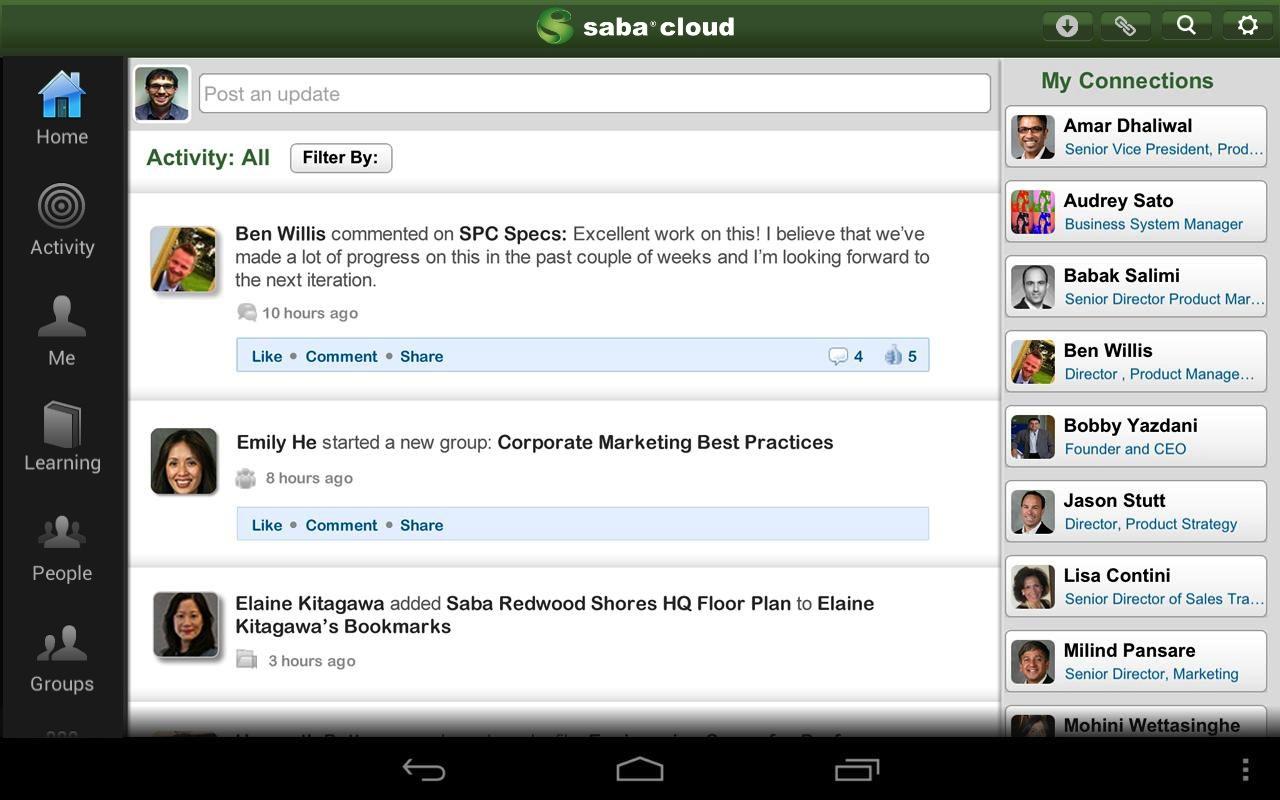Select the 3 hours ago timestamp
Screen dimensions: 1280x800
(x=312, y=661)
